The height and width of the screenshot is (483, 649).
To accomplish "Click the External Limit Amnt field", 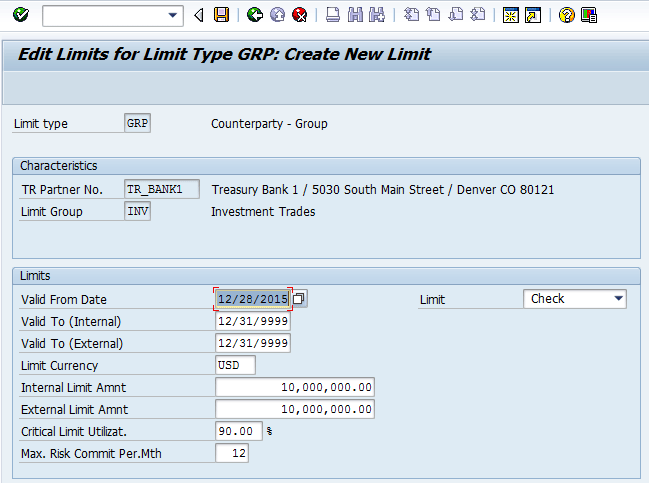I will (295, 409).
